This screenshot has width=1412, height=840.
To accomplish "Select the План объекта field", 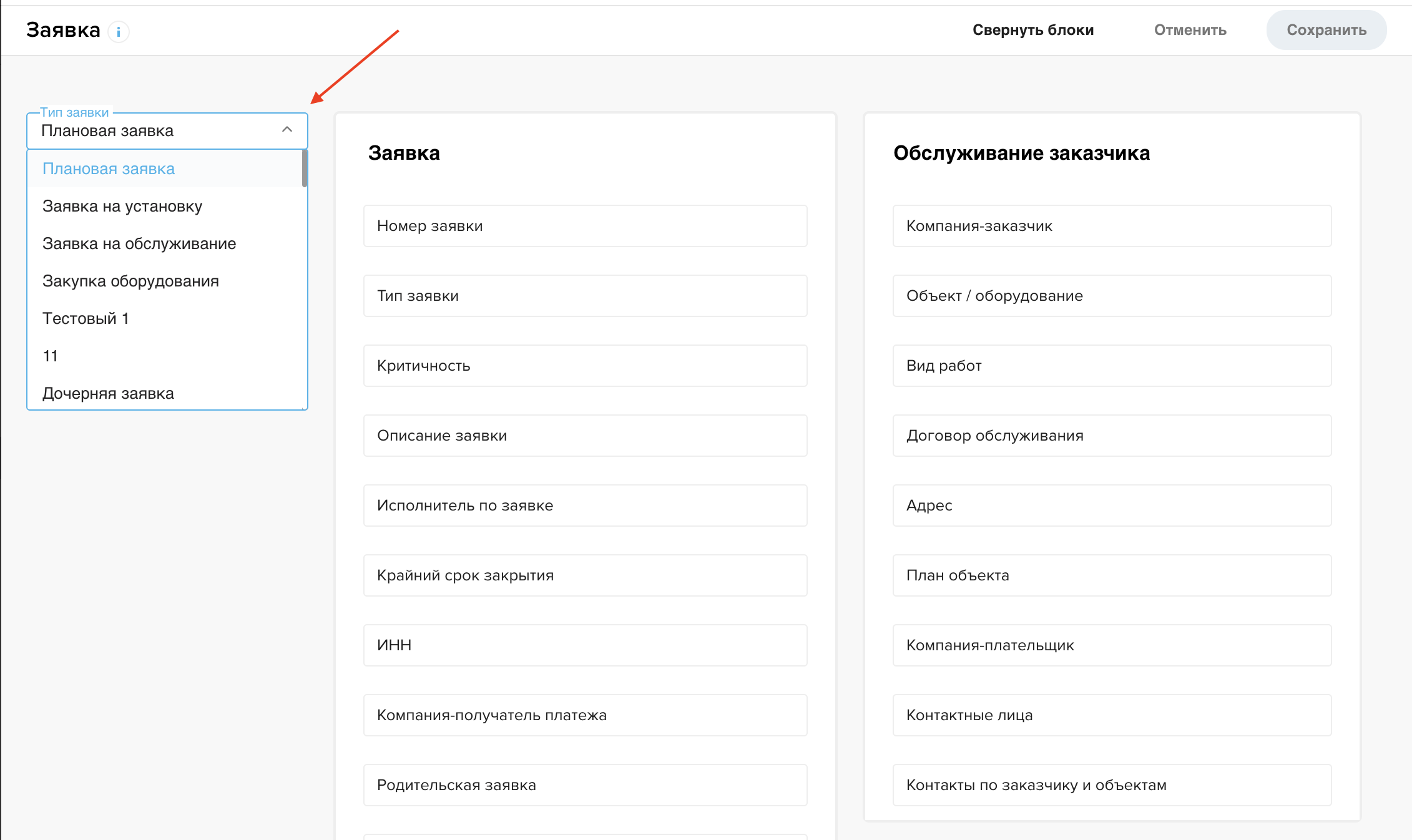I will pos(1111,575).
